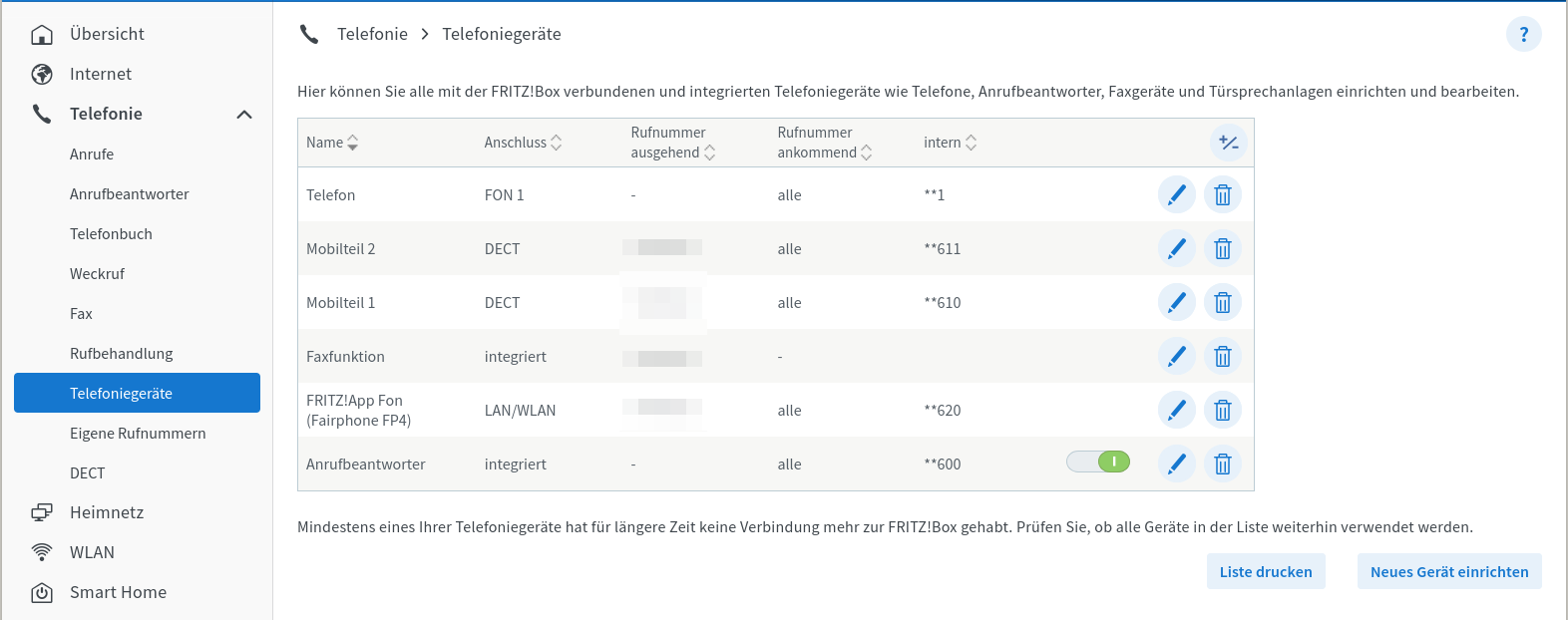Toggle the Anrufbeantworter switch off
1568x620 pixels.
click(x=1098, y=463)
